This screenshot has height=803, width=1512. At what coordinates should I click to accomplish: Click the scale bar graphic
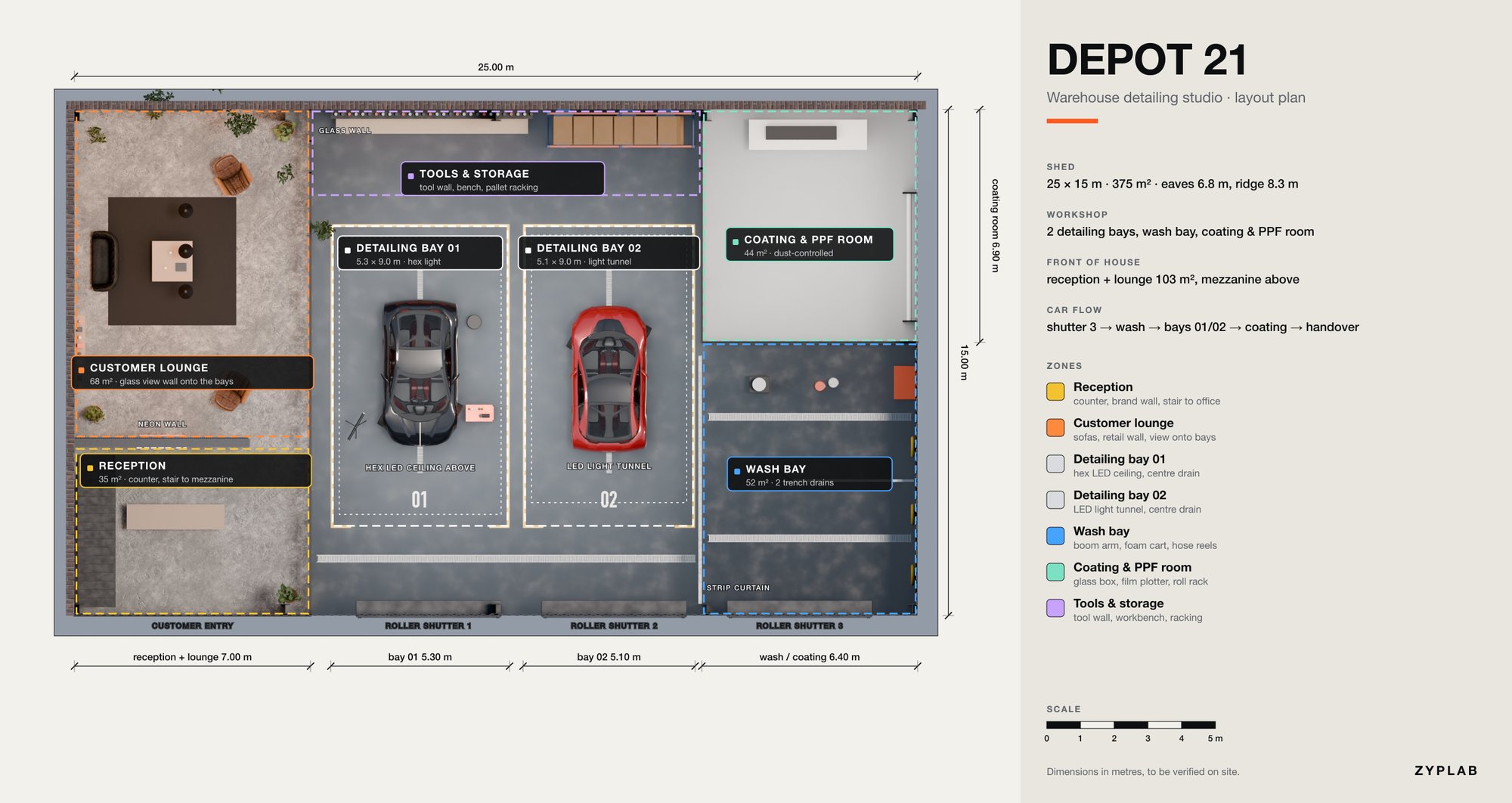[1131, 725]
